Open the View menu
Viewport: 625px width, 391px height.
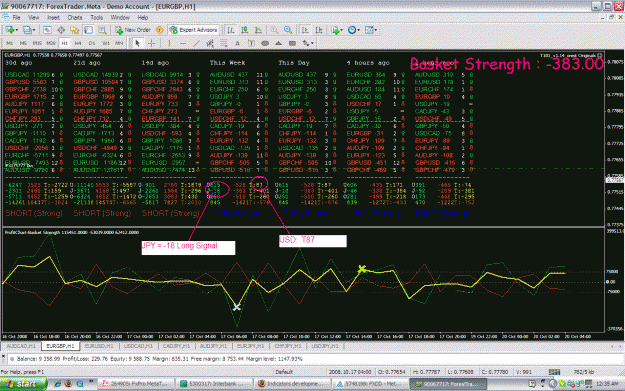[x=33, y=18]
